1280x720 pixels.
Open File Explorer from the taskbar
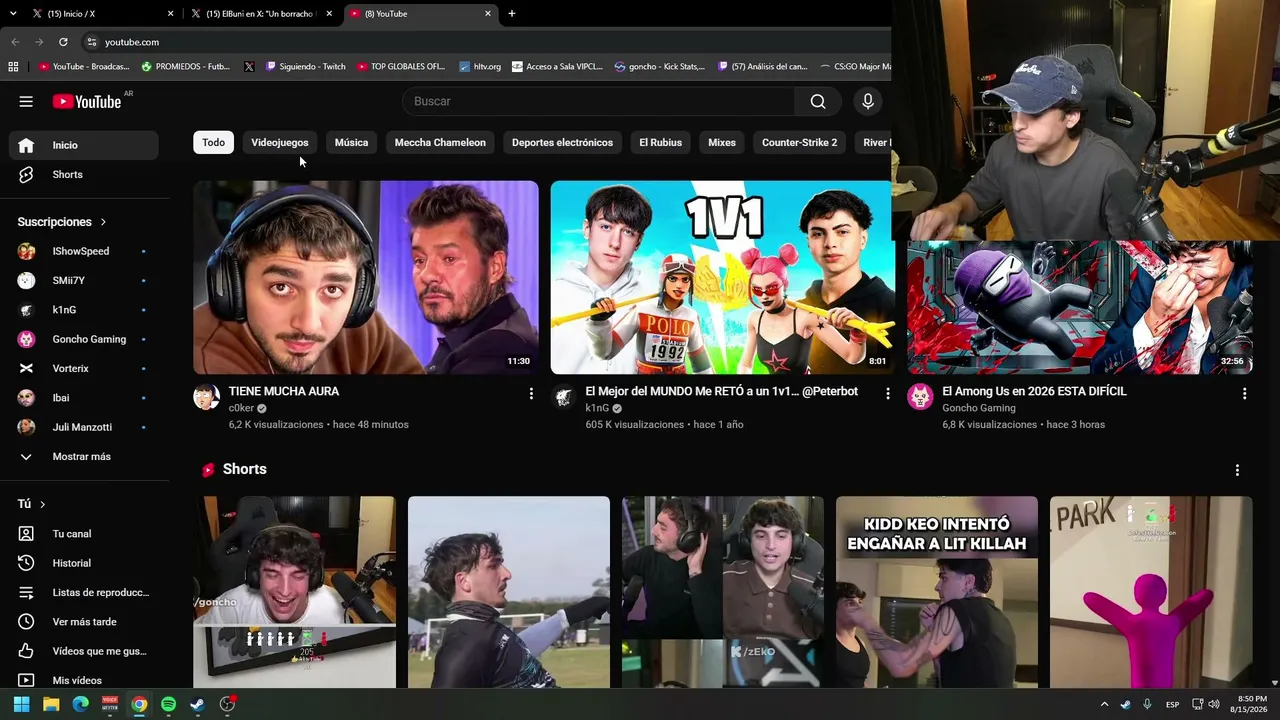[x=51, y=704]
